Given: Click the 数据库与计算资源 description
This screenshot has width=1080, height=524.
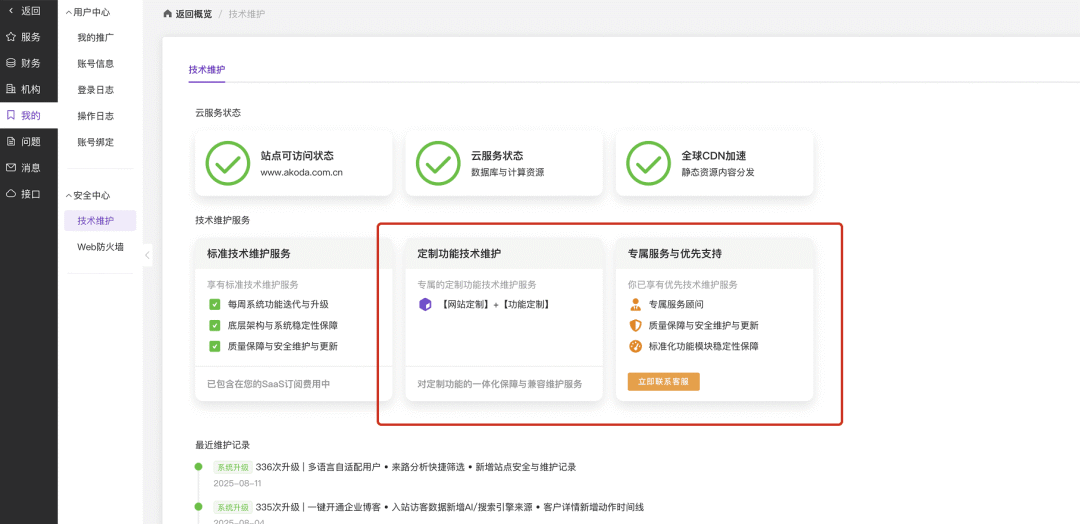Looking at the screenshot, I should tap(508, 172).
